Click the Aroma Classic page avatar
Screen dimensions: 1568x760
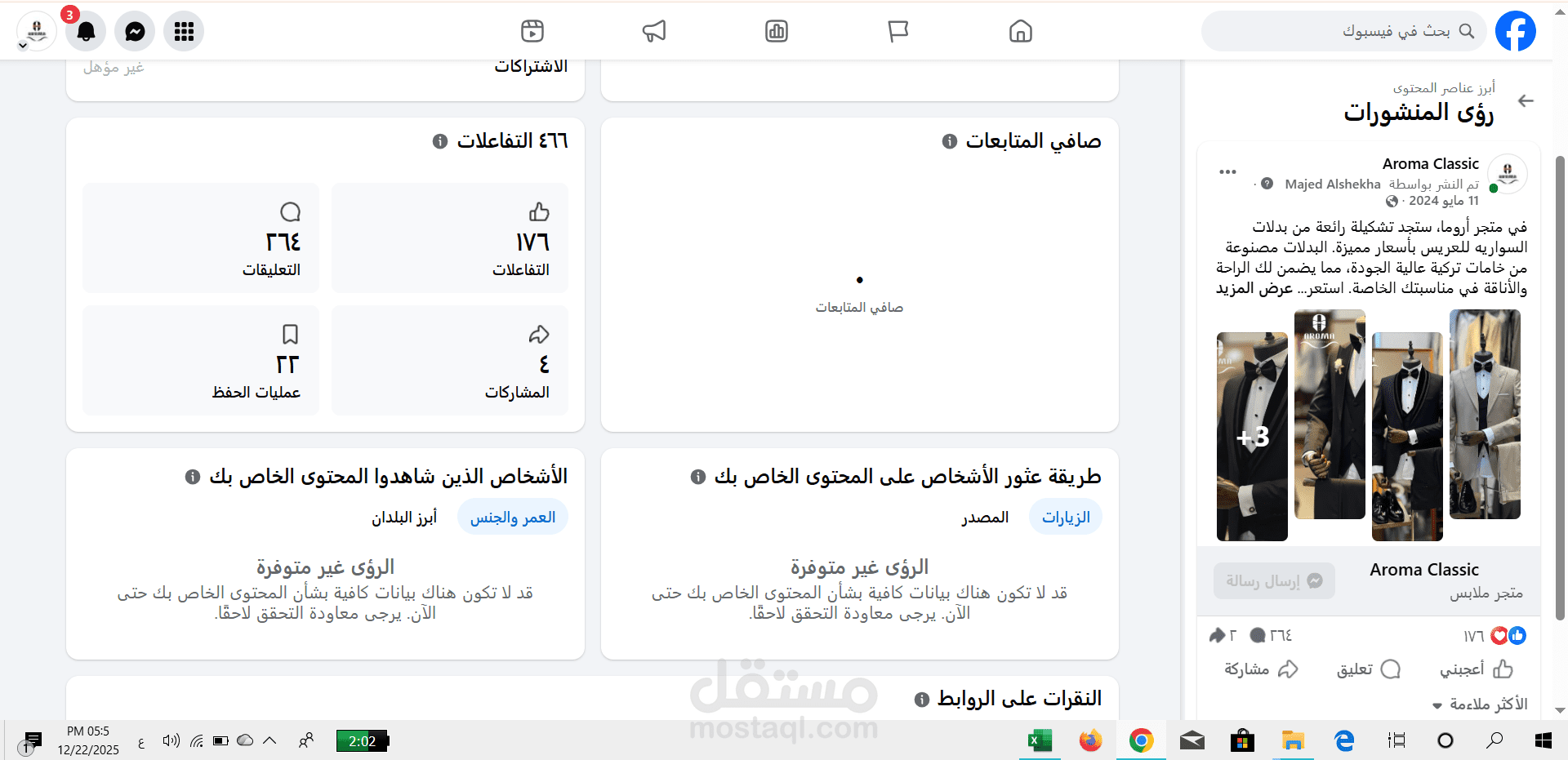[1508, 174]
